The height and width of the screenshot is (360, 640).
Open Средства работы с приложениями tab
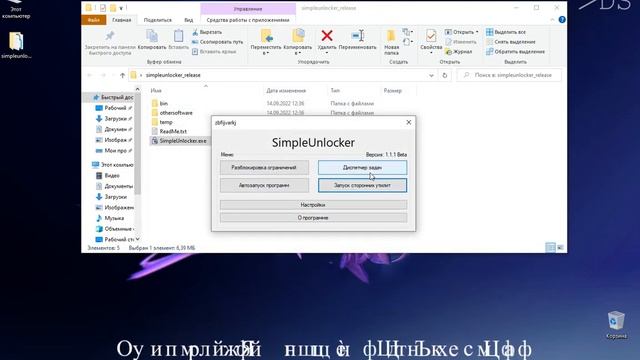(x=248, y=20)
